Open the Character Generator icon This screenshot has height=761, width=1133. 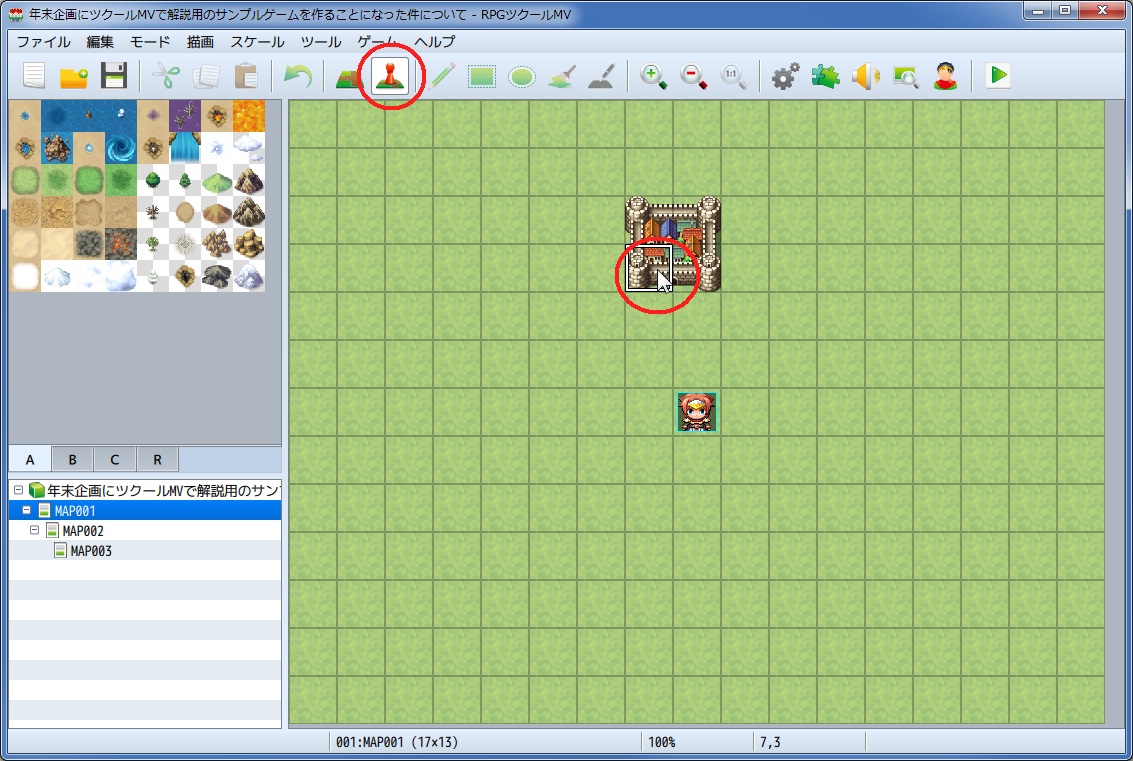pos(946,76)
